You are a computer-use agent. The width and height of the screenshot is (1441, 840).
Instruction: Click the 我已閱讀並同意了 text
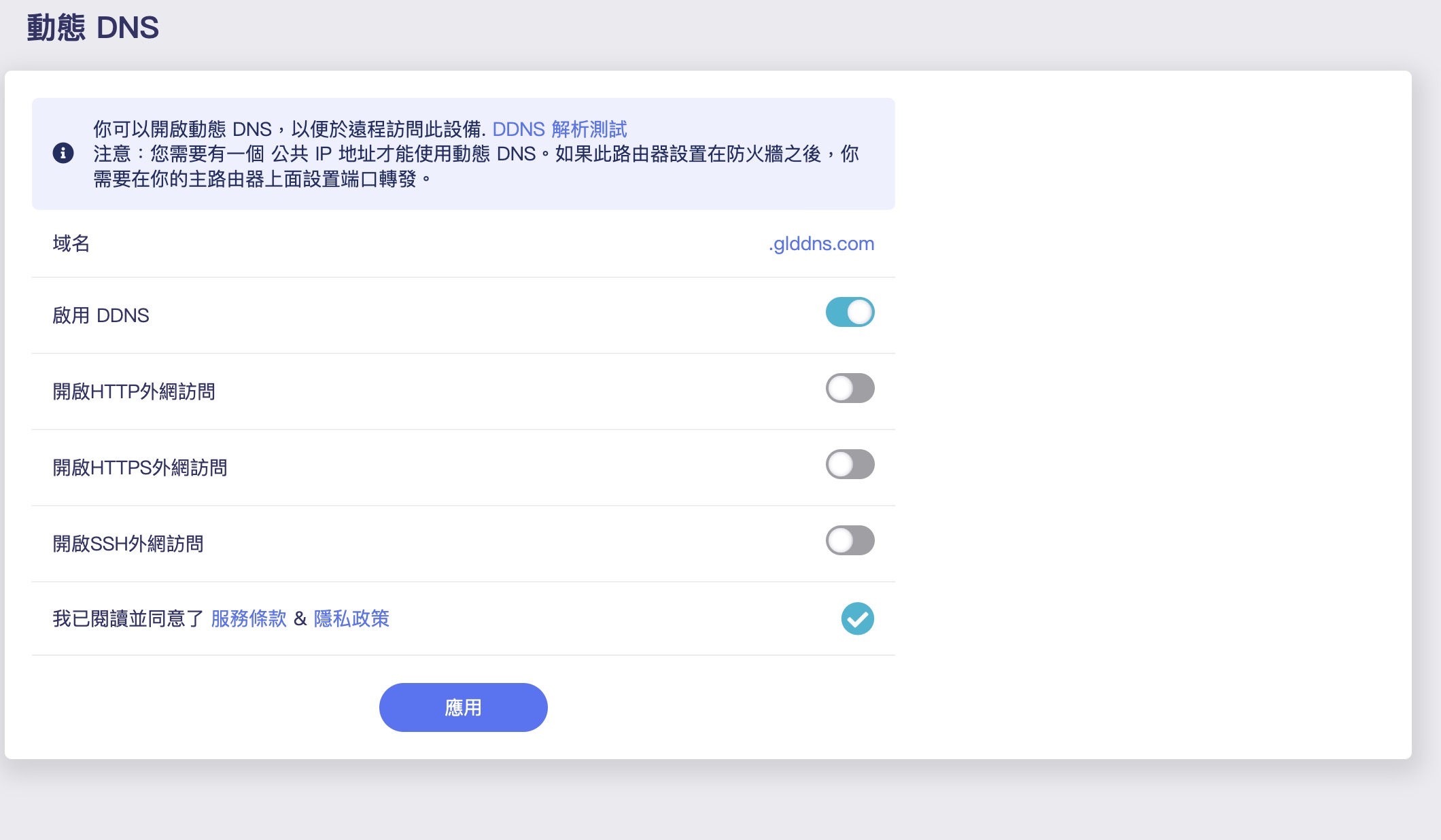pyautogui.click(x=128, y=618)
